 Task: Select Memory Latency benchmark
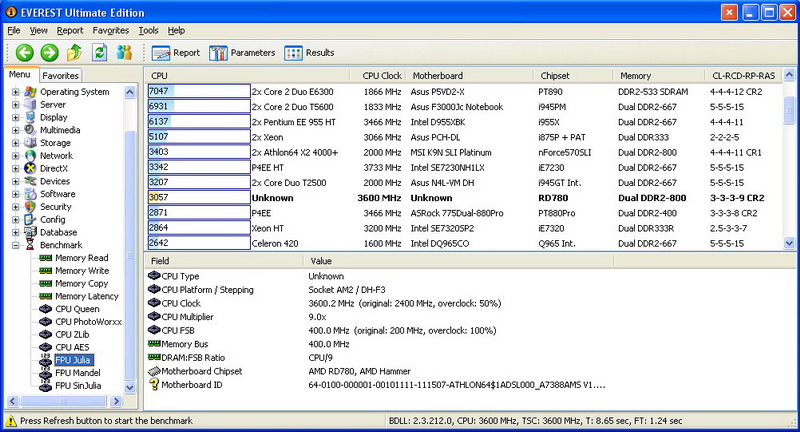[87, 296]
